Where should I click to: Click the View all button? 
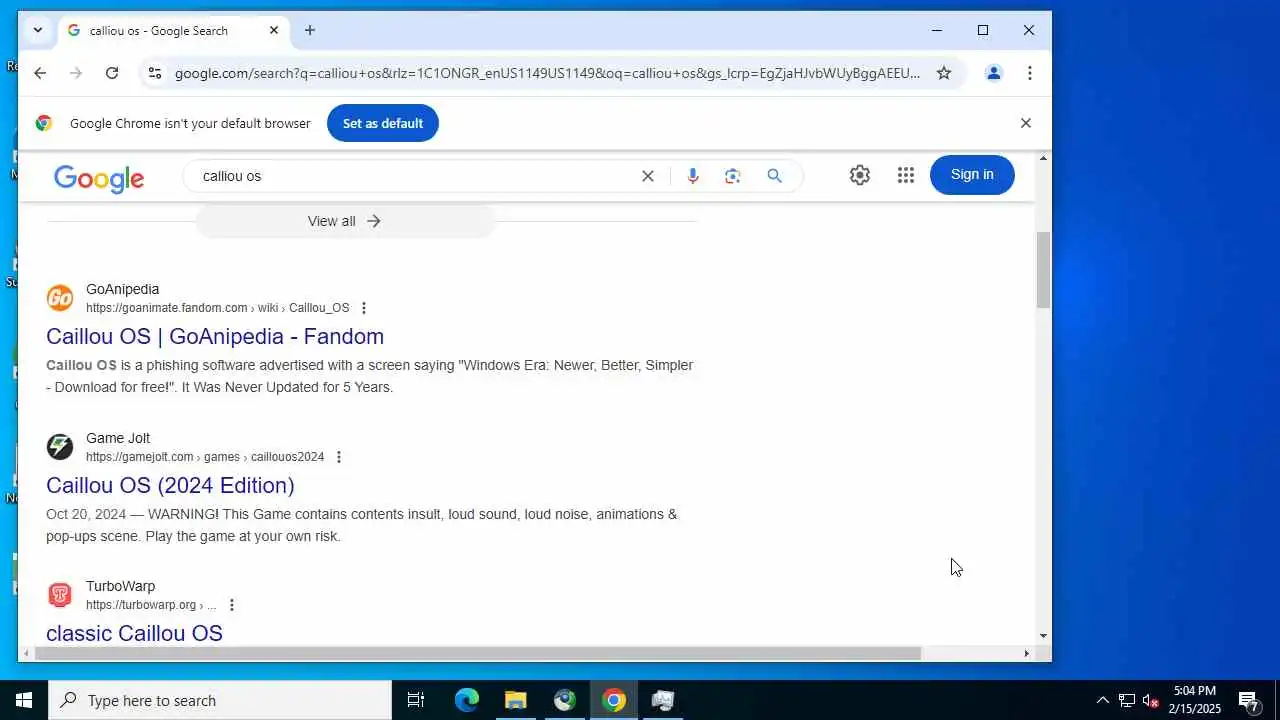pyautogui.click(x=345, y=221)
